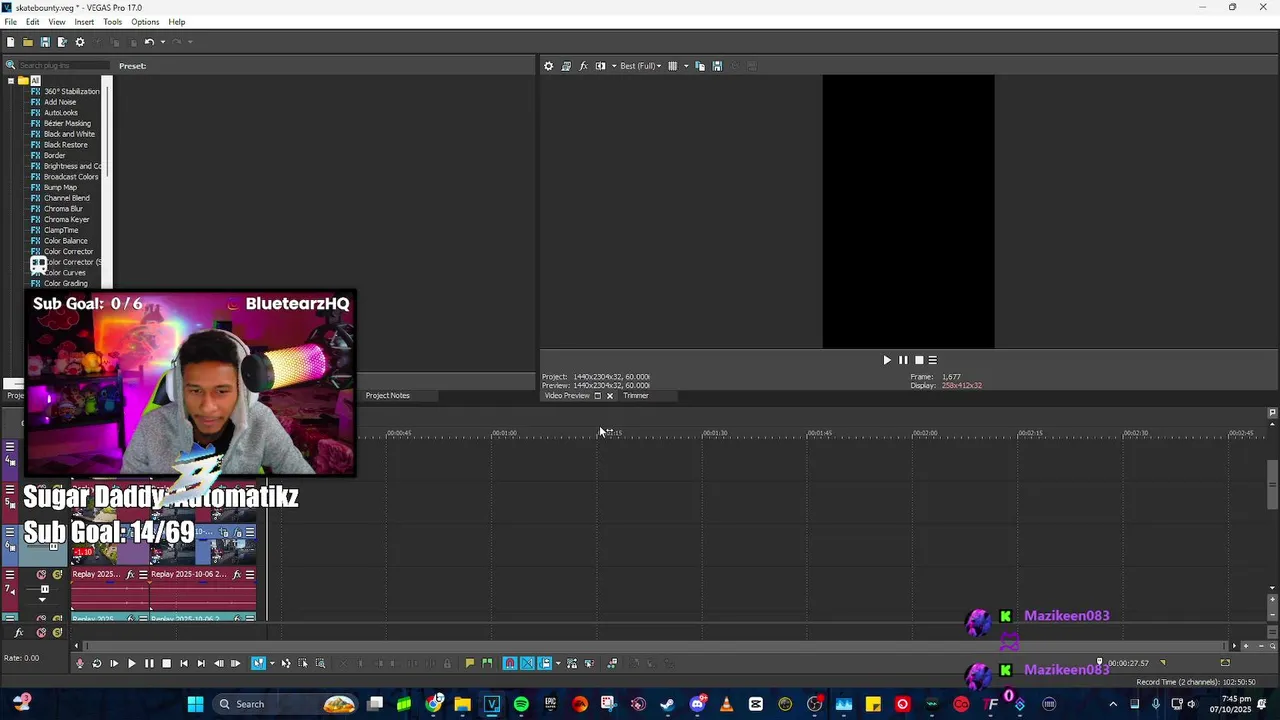
Task: Switch to the Trimmer tab
Action: [x=636, y=395]
